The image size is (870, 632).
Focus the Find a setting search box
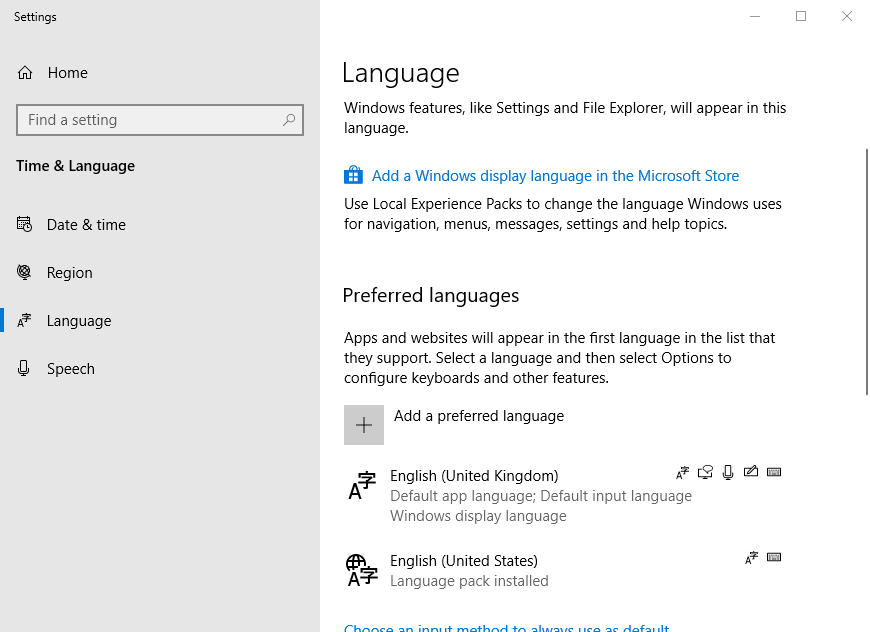click(160, 120)
